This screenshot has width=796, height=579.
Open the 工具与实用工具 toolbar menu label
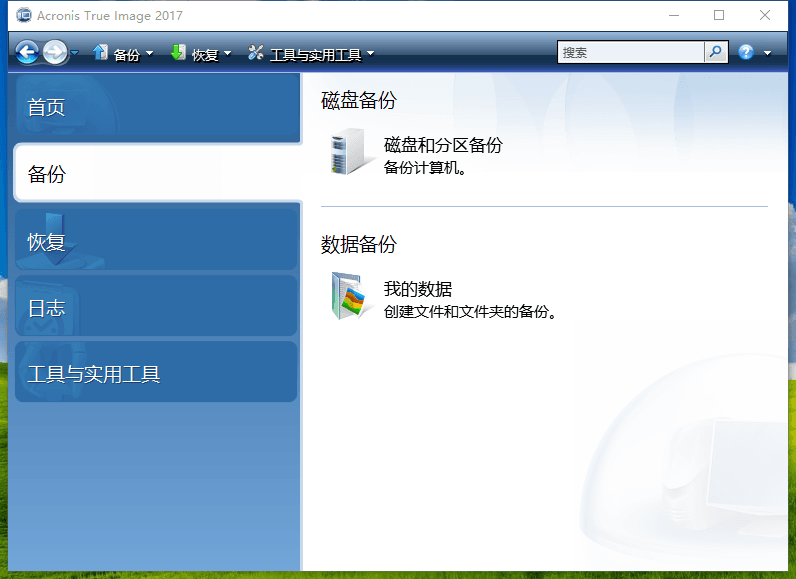[315, 54]
